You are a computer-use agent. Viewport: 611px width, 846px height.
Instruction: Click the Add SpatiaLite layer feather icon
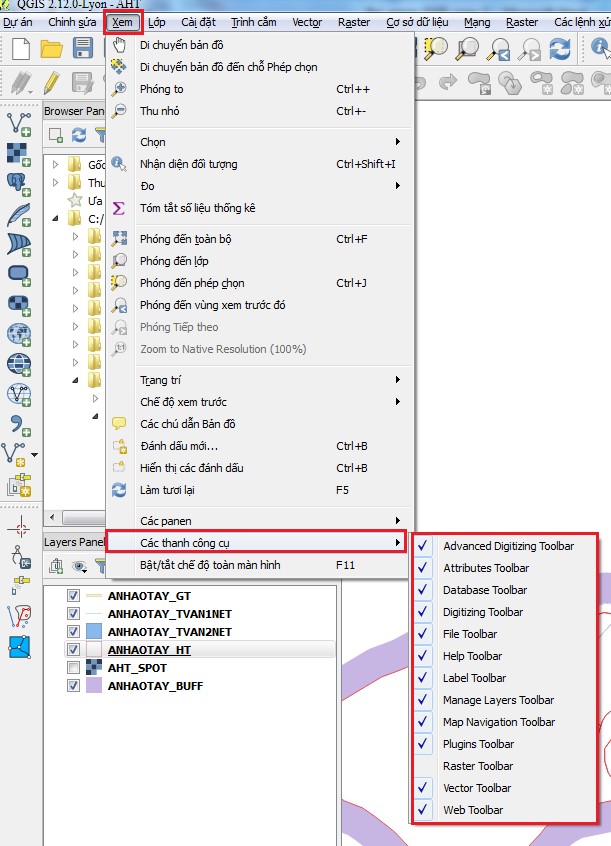pos(18,214)
